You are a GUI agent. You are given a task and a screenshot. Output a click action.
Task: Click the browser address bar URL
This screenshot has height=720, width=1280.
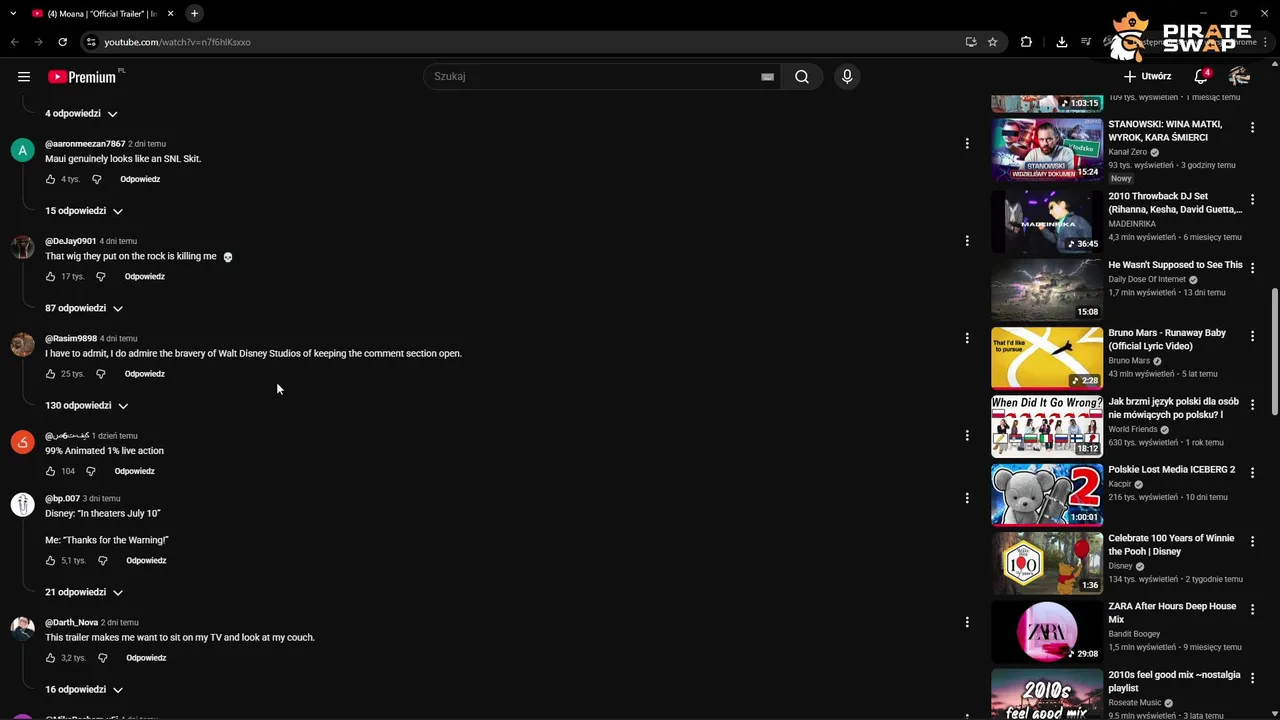(177, 42)
